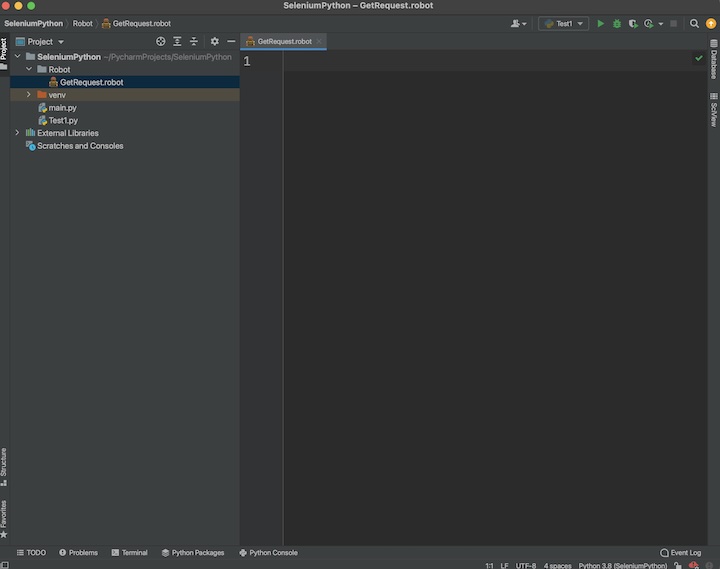Collapse all items in the Project tree
Screen dimensions: 720x569
pos(193,42)
